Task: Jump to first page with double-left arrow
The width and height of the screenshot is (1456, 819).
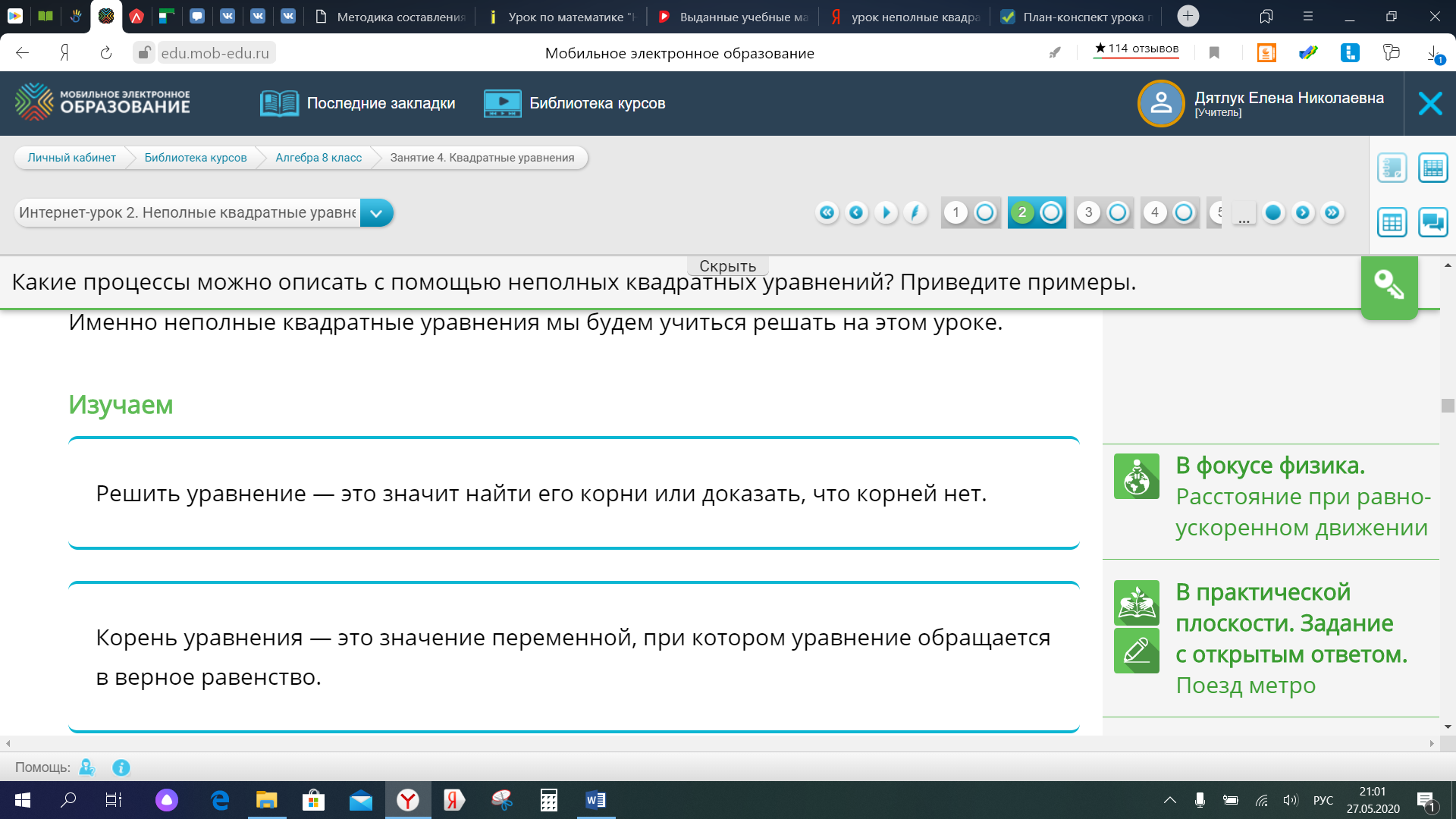Action: pyautogui.click(x=827, y=212)
